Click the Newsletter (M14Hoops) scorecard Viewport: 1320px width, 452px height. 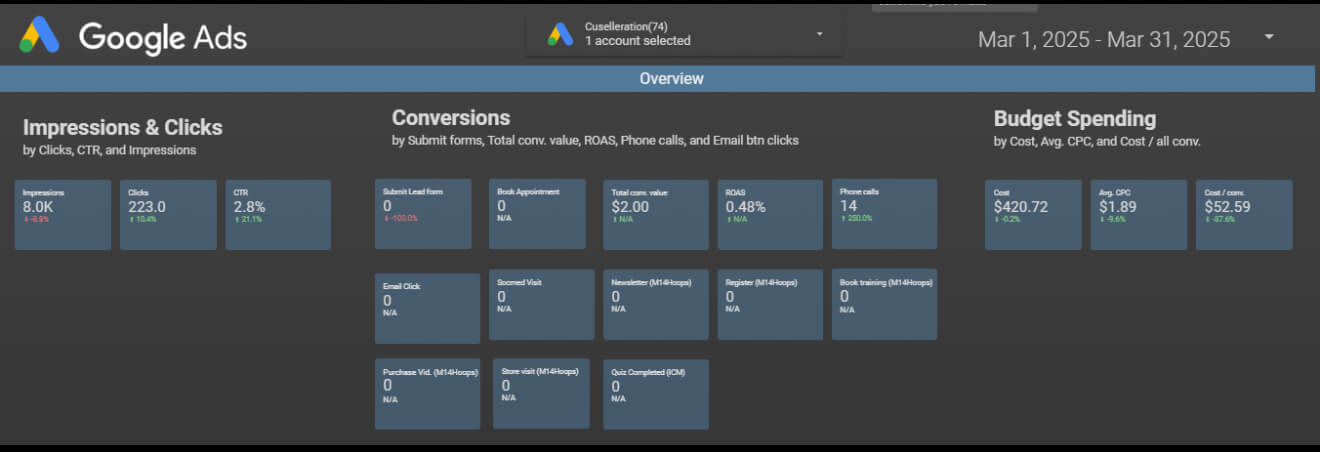pos(656,304)
